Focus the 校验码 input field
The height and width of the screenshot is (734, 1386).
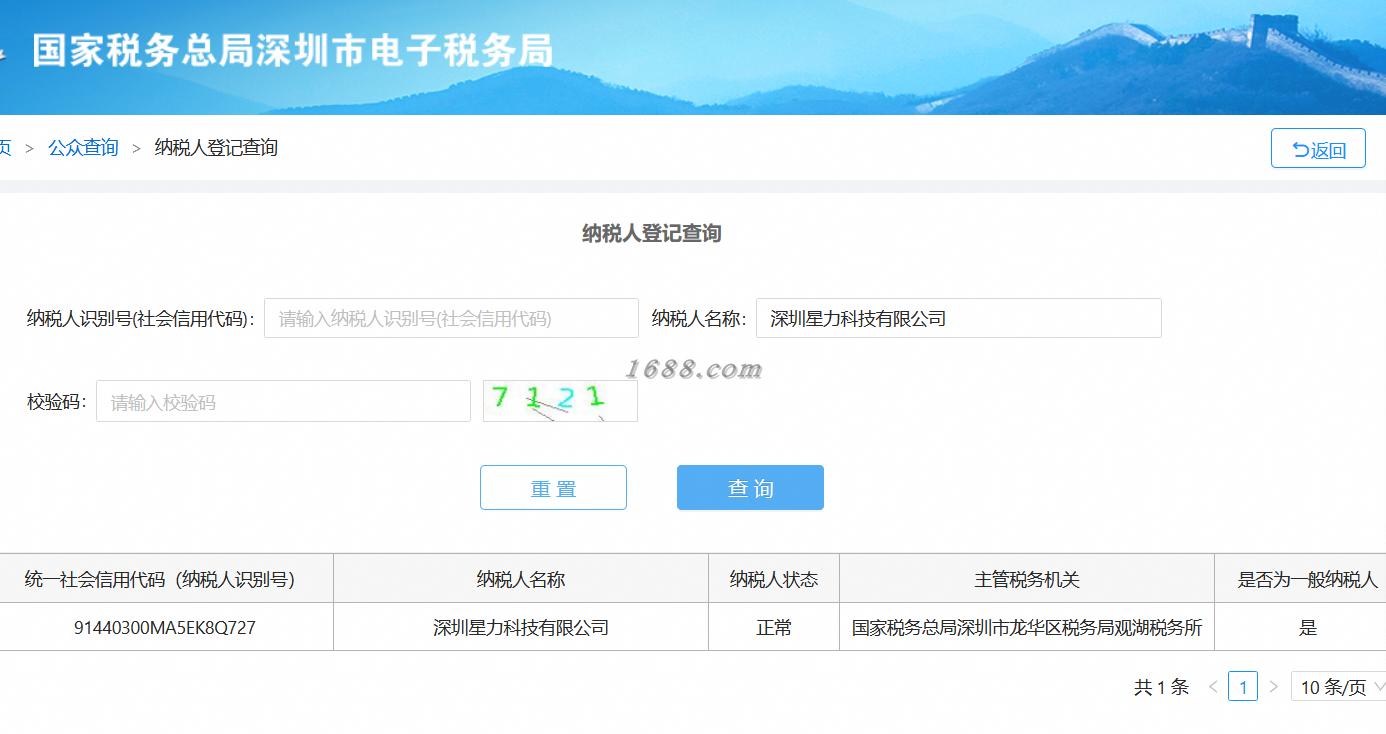click(x=283, y=401)
